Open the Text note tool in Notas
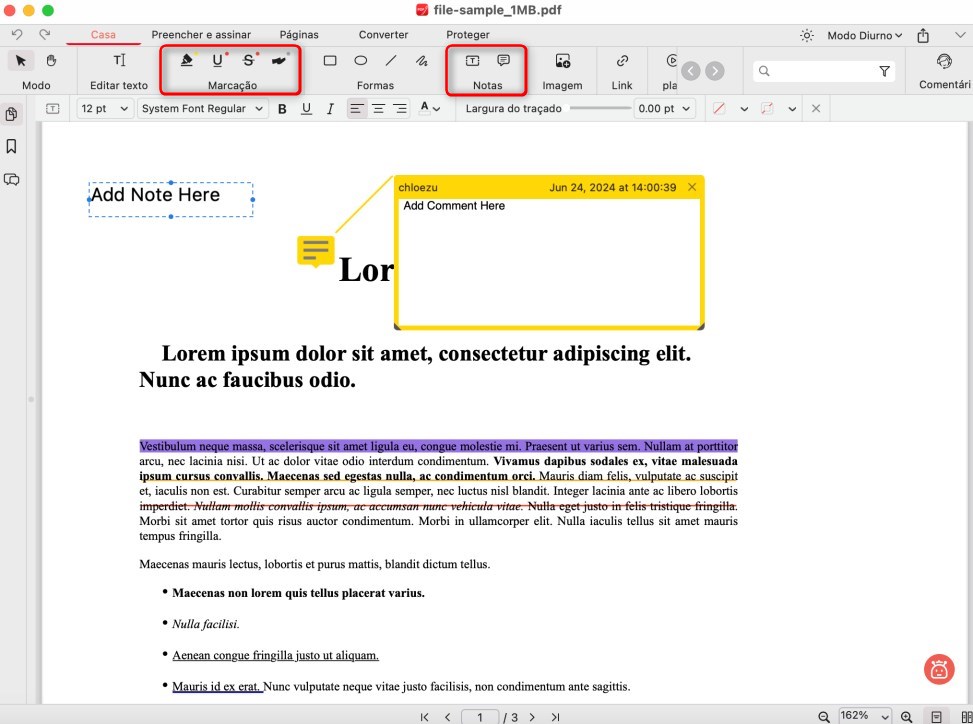This screenshot has height=724, width=973. [x=474, y=61]
